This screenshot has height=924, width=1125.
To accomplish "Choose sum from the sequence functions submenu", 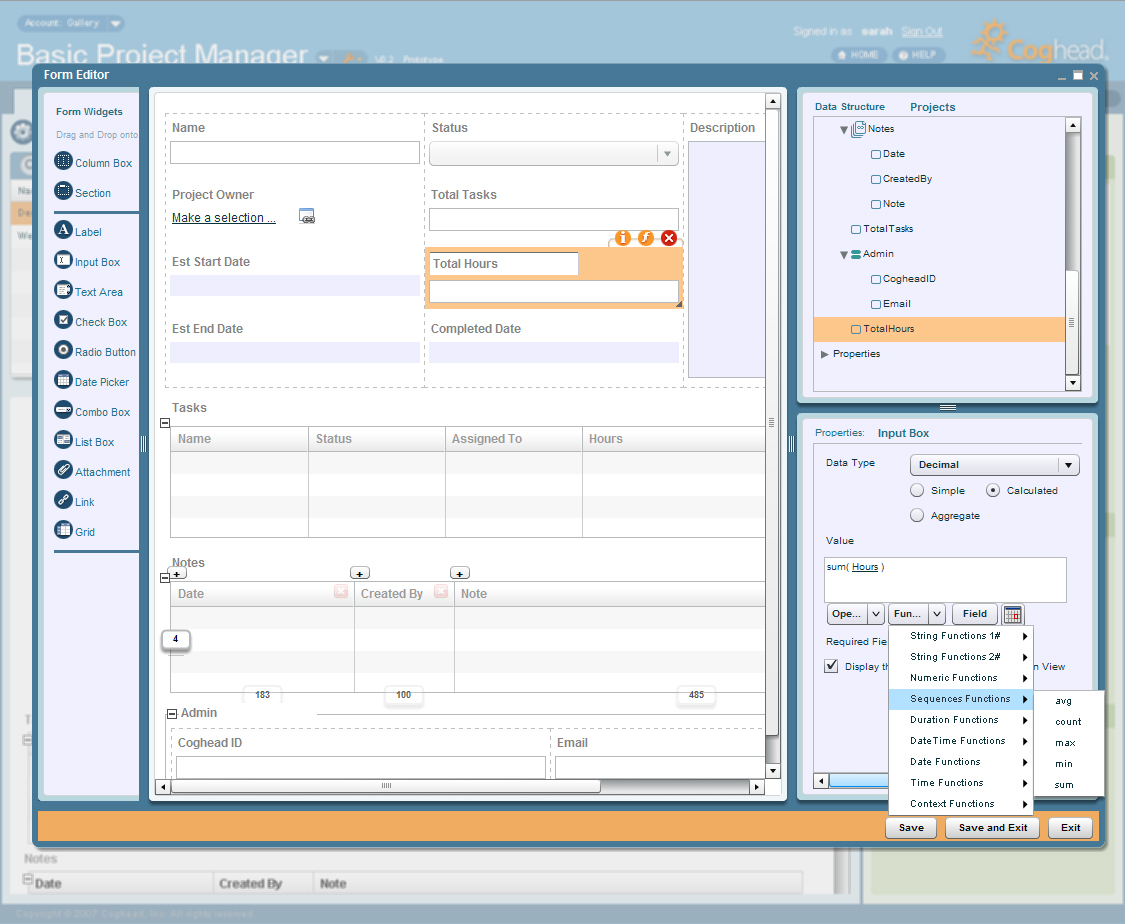I will point(1064,785).
